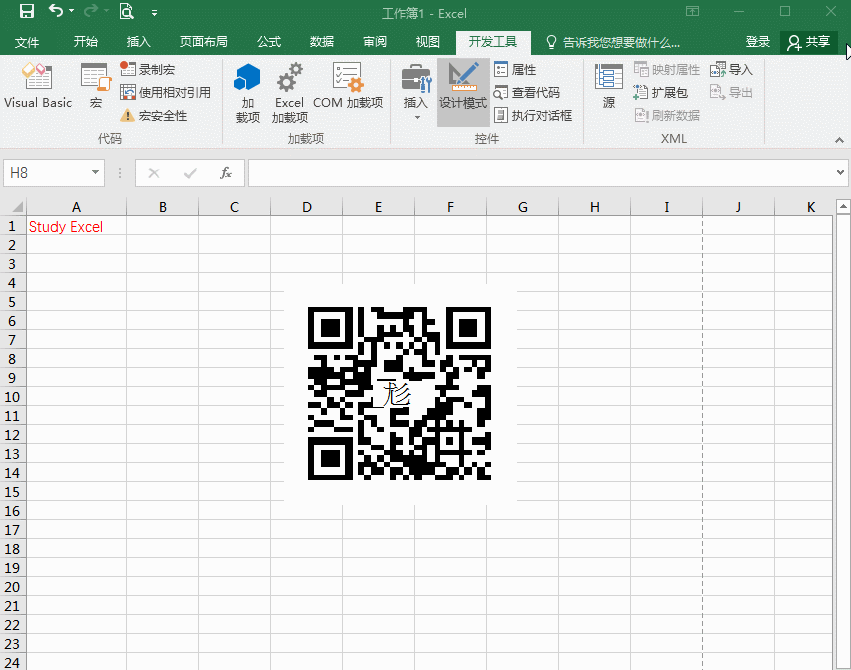This screenshot has height=670, width=851.
Task: Select row 24 header
Action: pyautogui.click(x=12, y=662)
